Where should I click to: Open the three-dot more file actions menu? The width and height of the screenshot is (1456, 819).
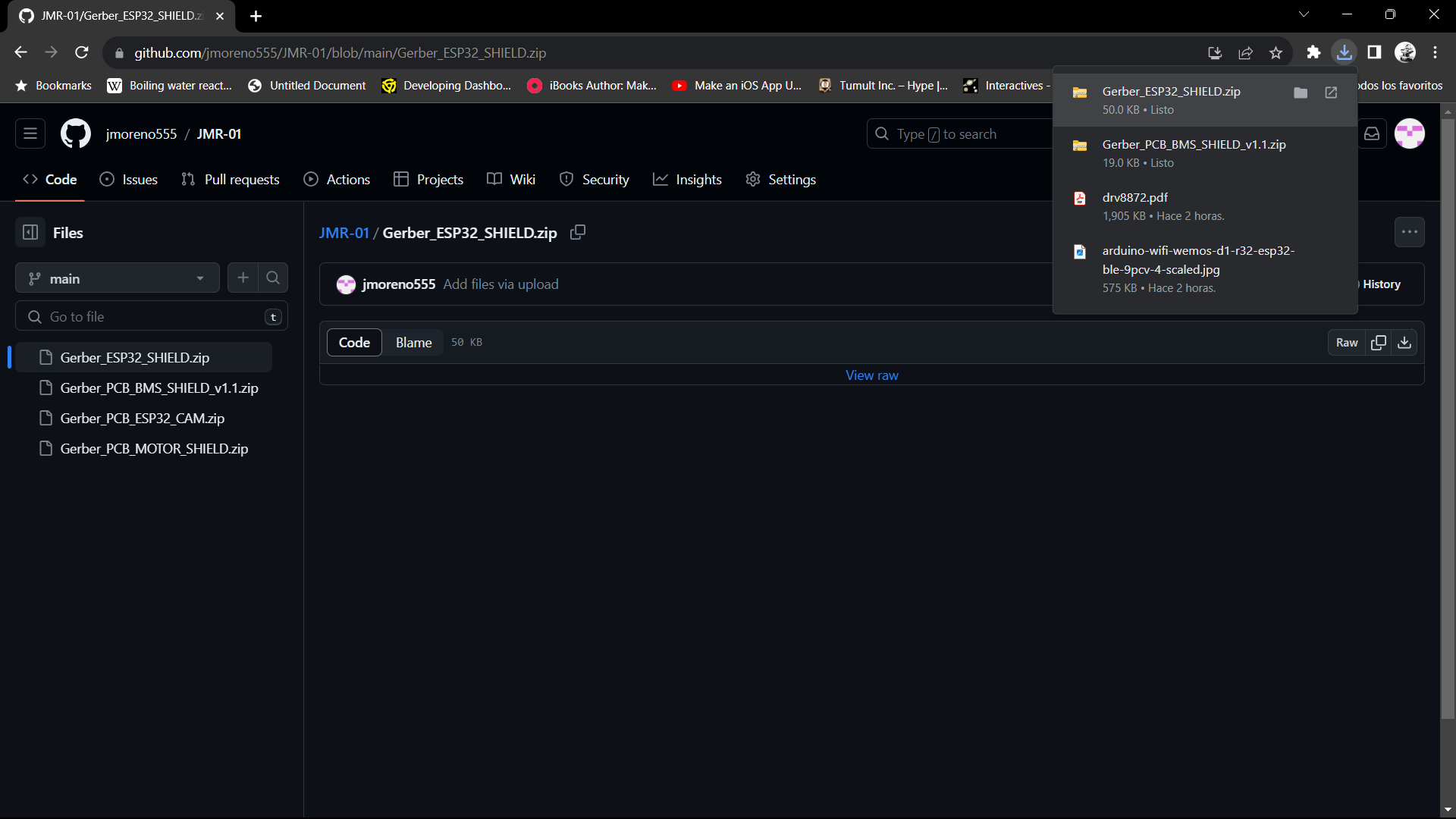click(1409, 232)
